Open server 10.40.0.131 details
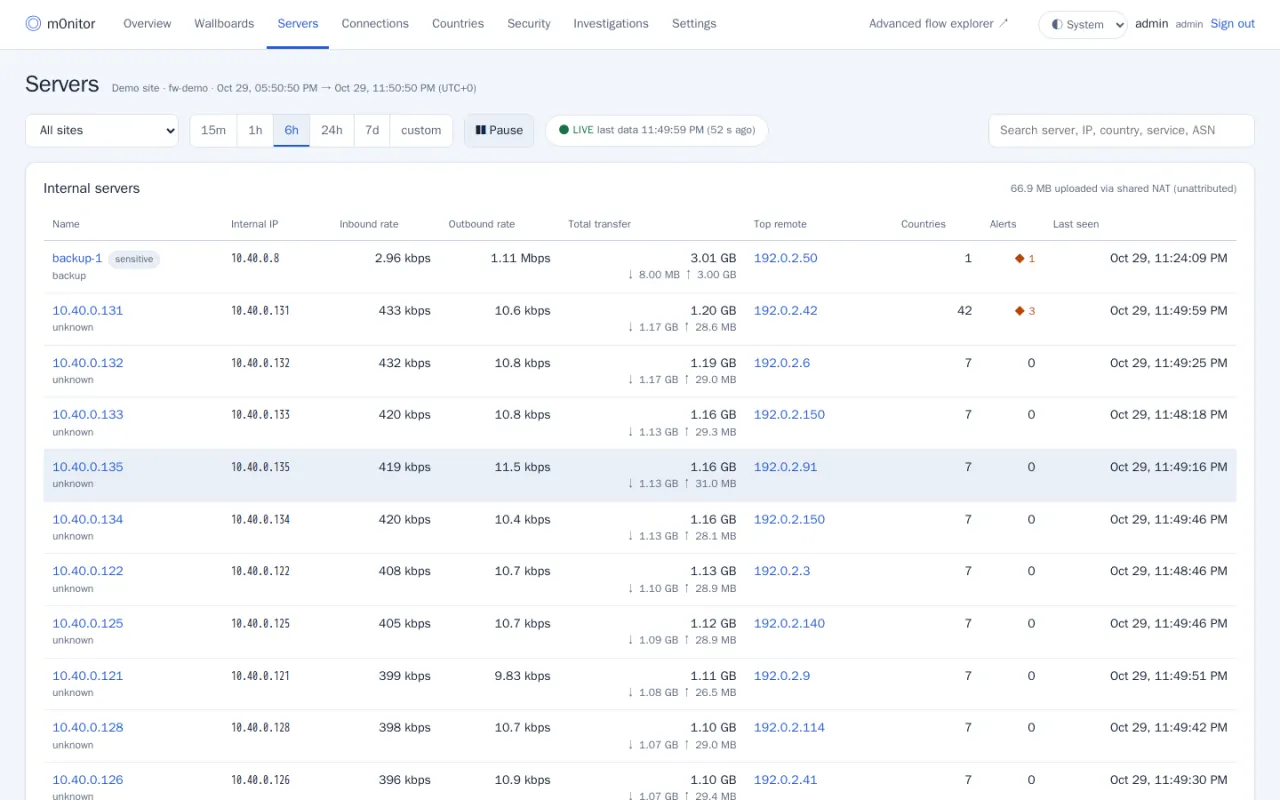This screenshot has width=1280, height=800. tap(88, 311)
